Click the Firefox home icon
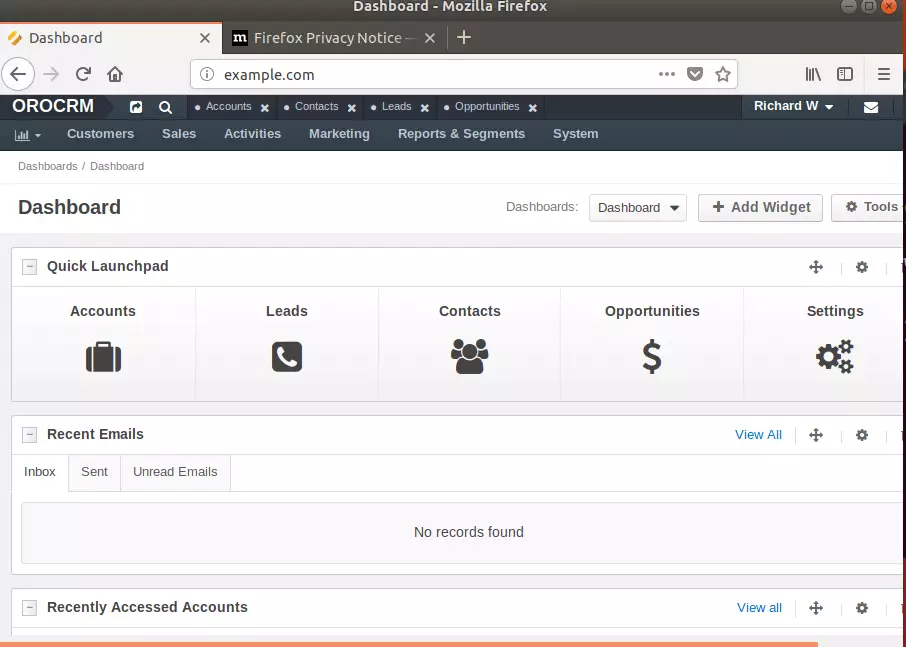Image resolution: width=906 pixels, height=647 pixels. tap(115, 74)
